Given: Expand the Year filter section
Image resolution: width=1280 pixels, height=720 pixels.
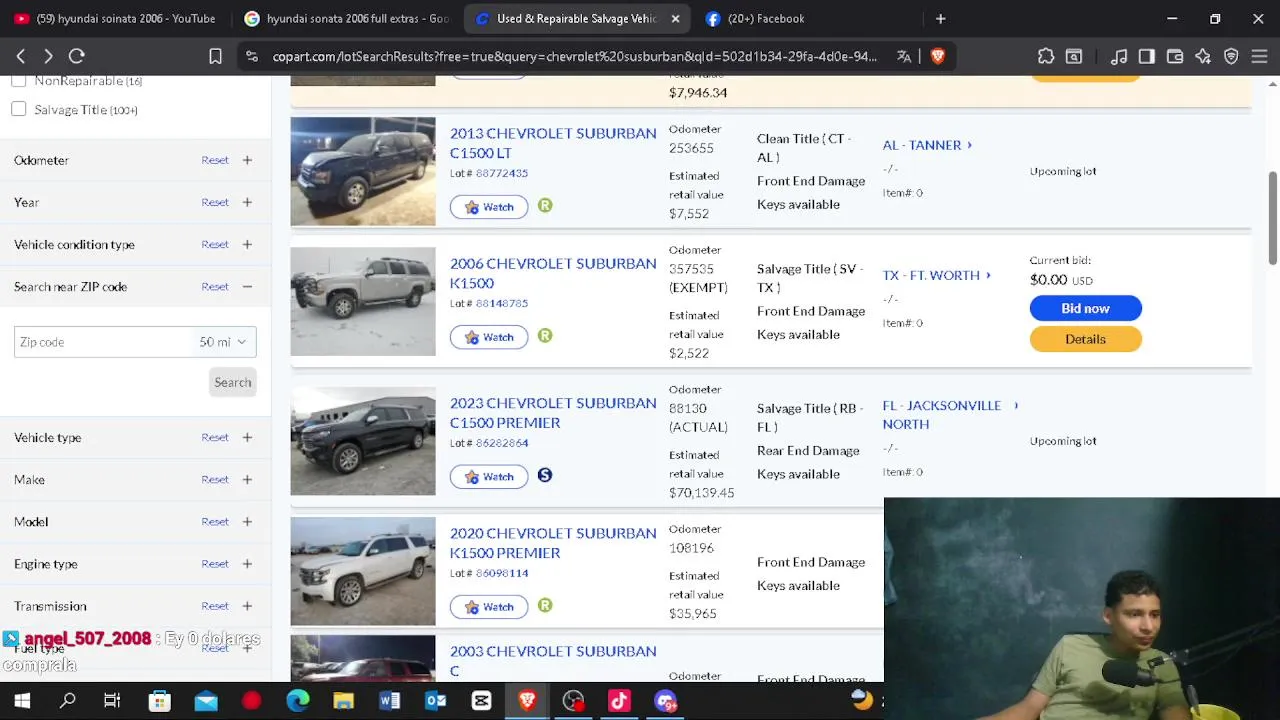Looking at the screenshot, I should click(x=247, y=202).
